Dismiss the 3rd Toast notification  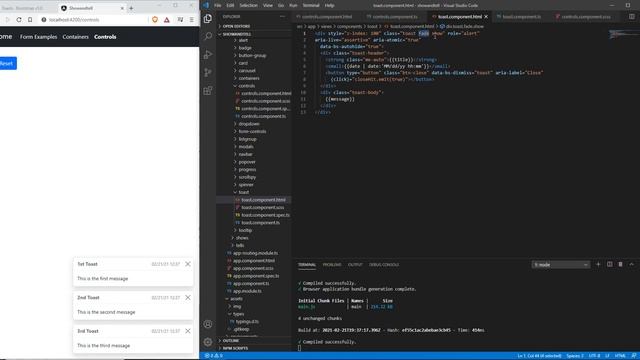pos(188,331)
